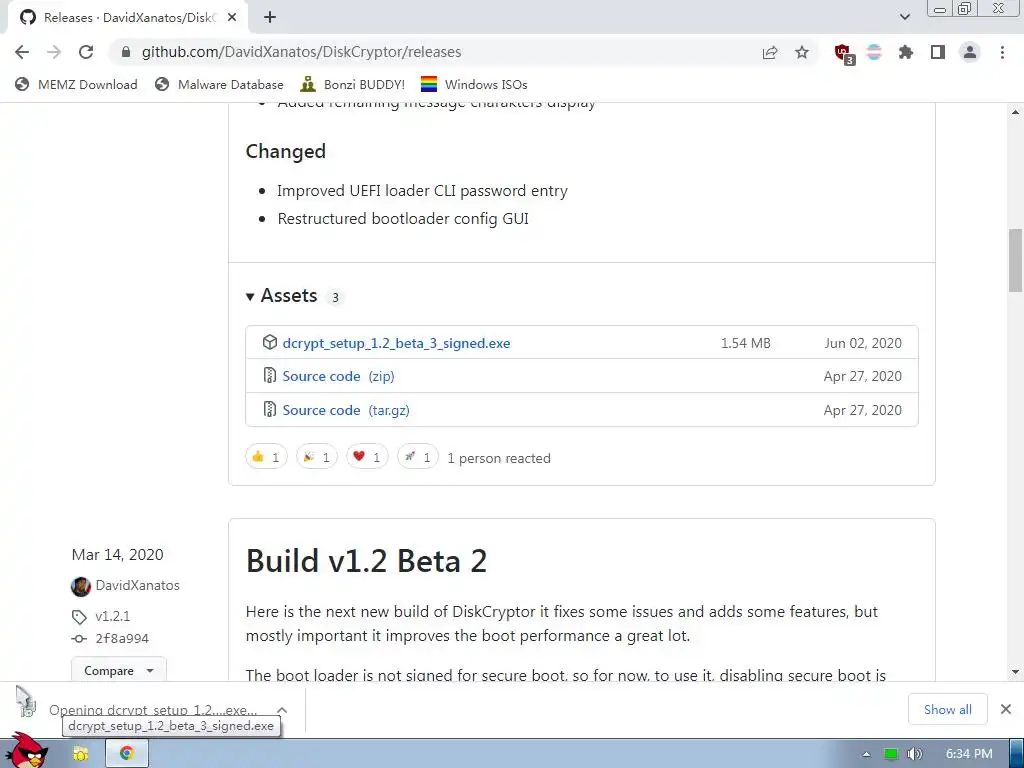Bookmark this page with the star icon

pyautogui.click(x=802, y=53)
